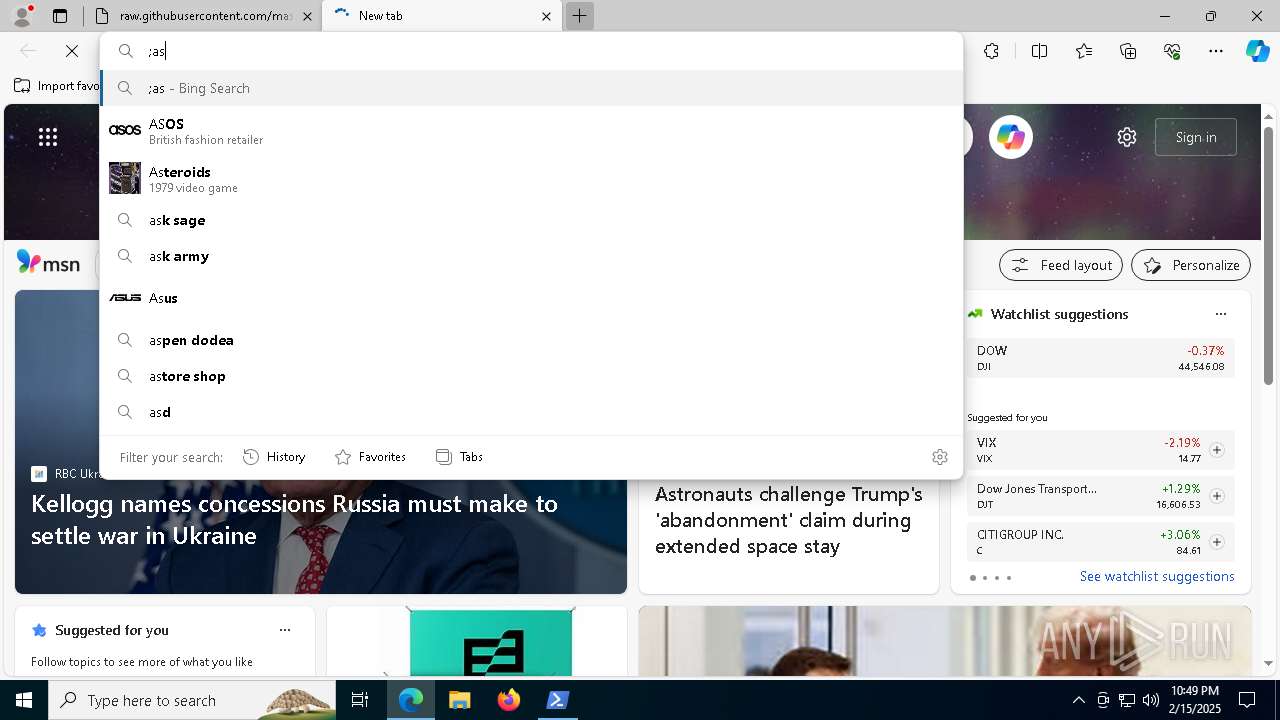The width and height of the screenshot is (1280, 720).
Task: Open the volume control in tray
Action: (1150, 700)
